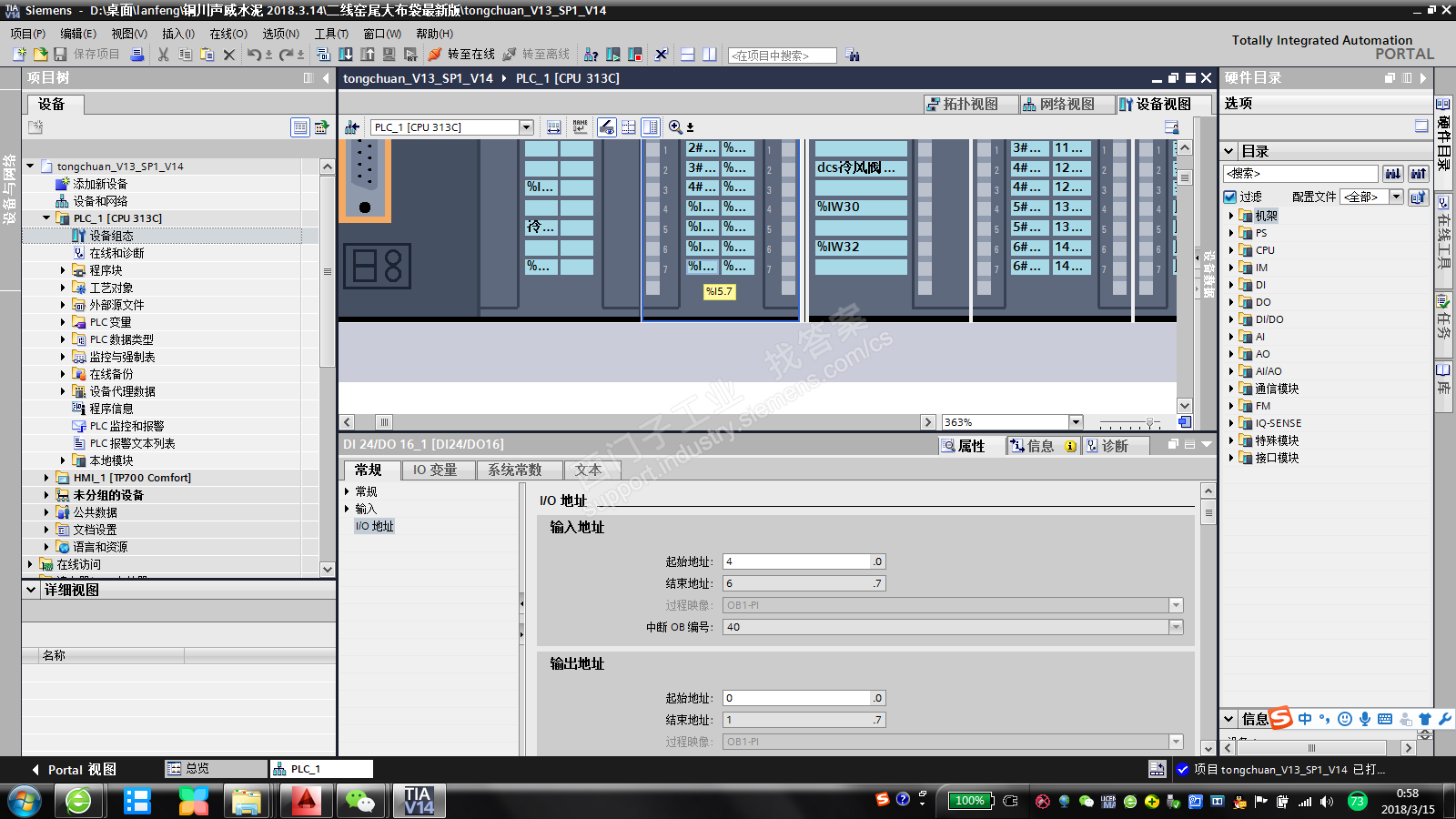This screenshot has height=819, width=1456.
Task: Click the split editor vertically icon
Action: click(709, 55)
